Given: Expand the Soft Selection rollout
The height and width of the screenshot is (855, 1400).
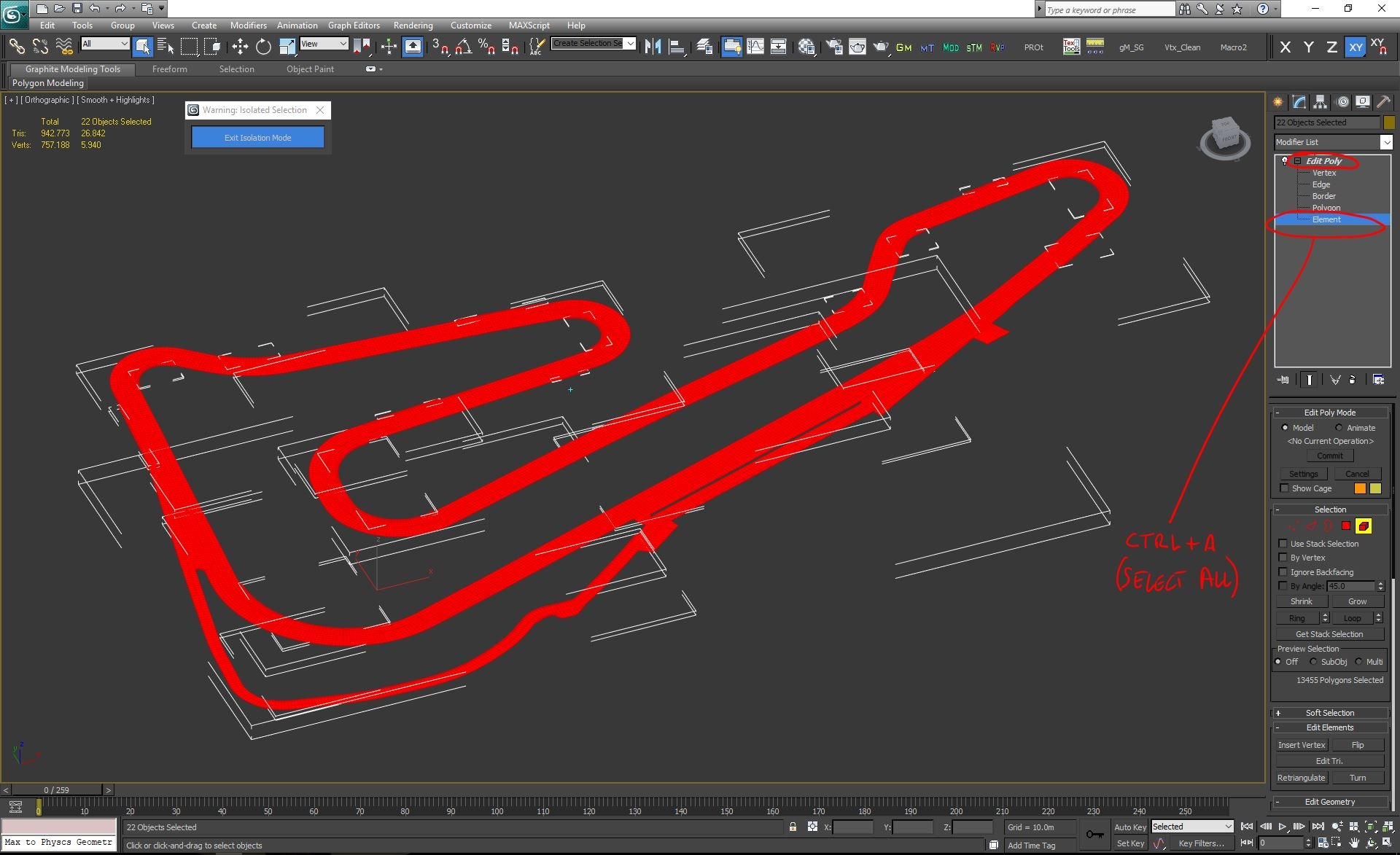Looking at the screenshot, I should [1330, 713].
